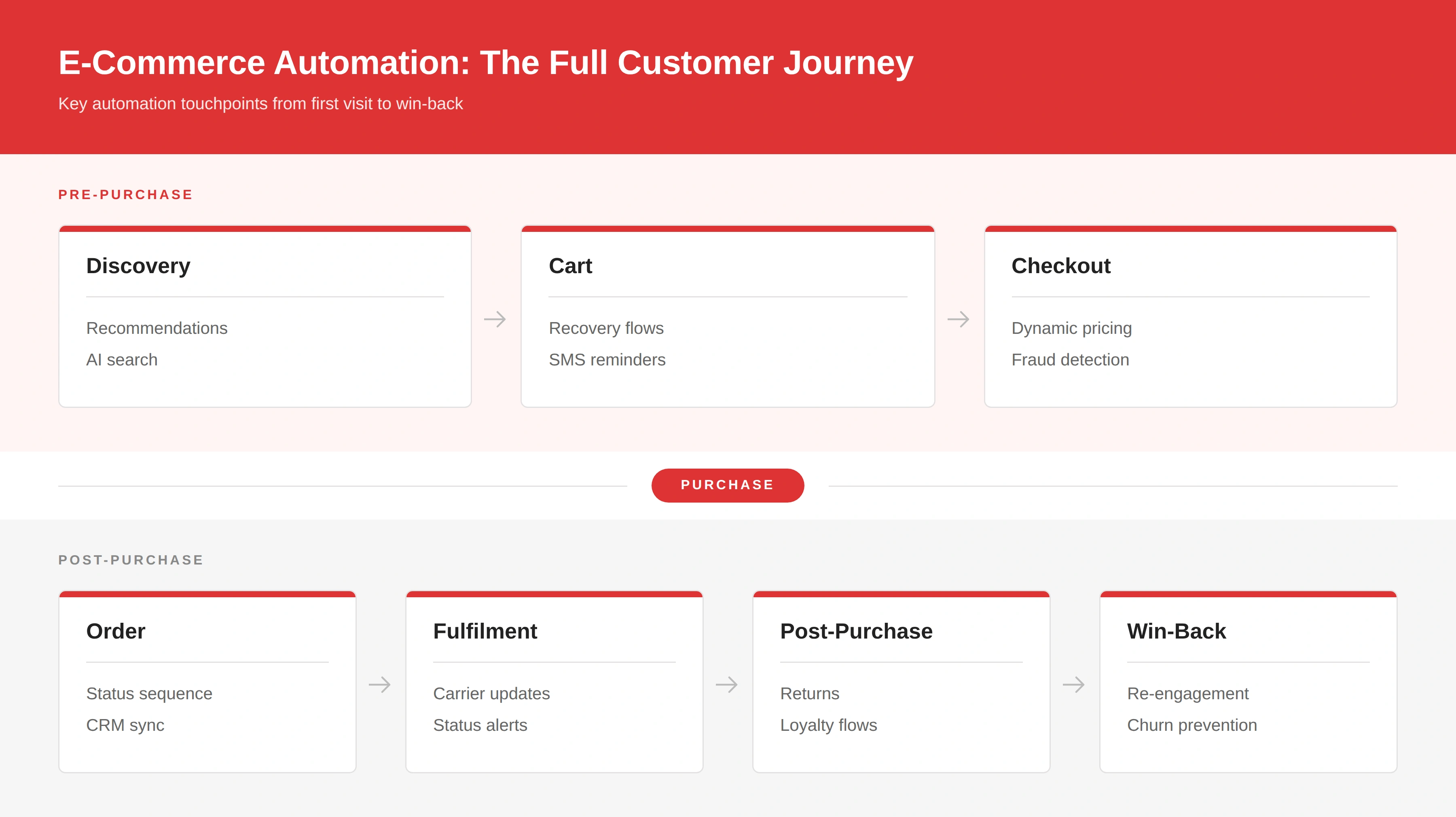Click the Fraud detection item
The height and width of the screenshot is (817, 1456).
pyautogui.click(x=1070, y=360)
